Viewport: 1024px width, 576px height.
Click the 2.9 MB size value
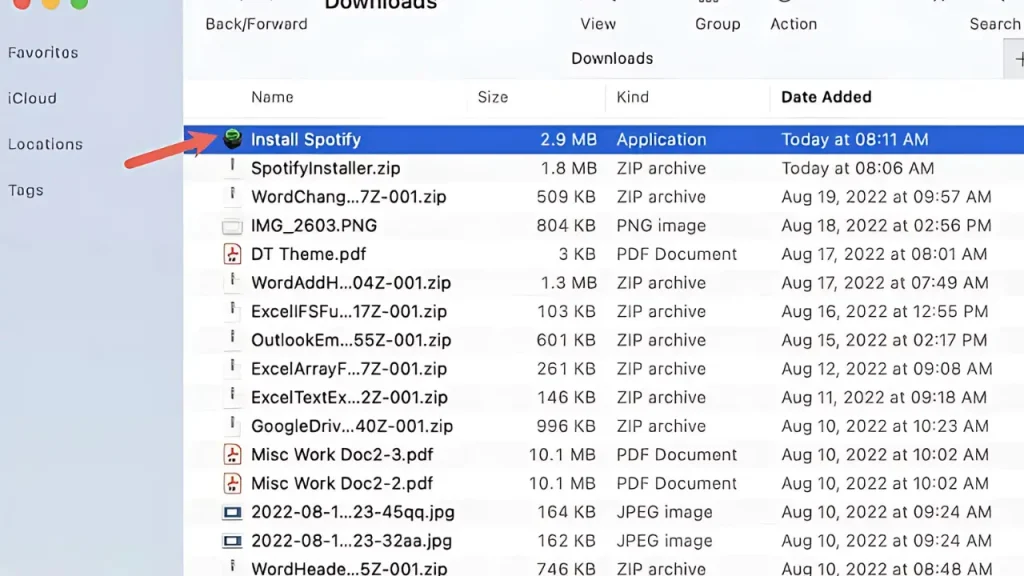pos(568,139)
